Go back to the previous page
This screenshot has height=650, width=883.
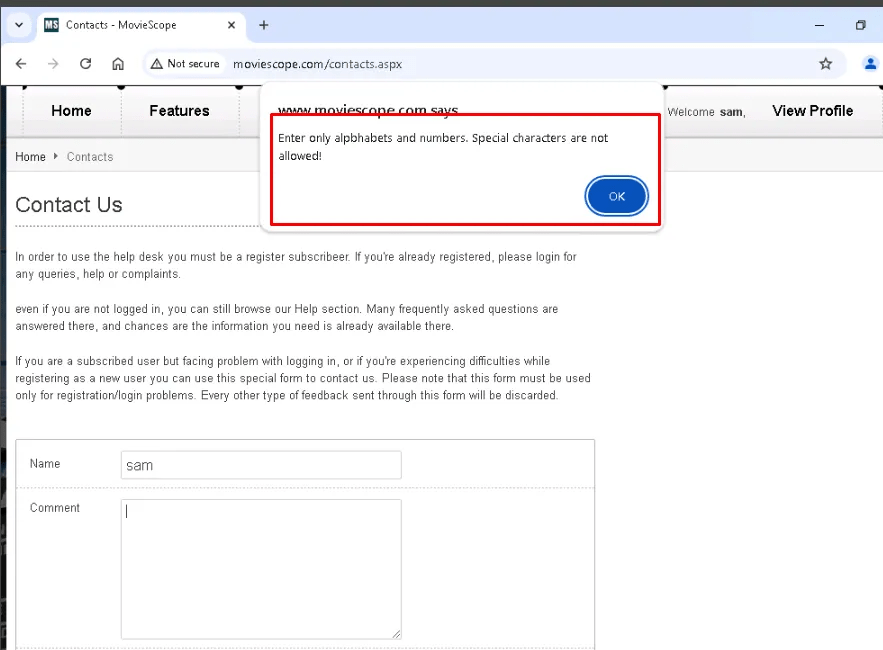coord(21,63)
